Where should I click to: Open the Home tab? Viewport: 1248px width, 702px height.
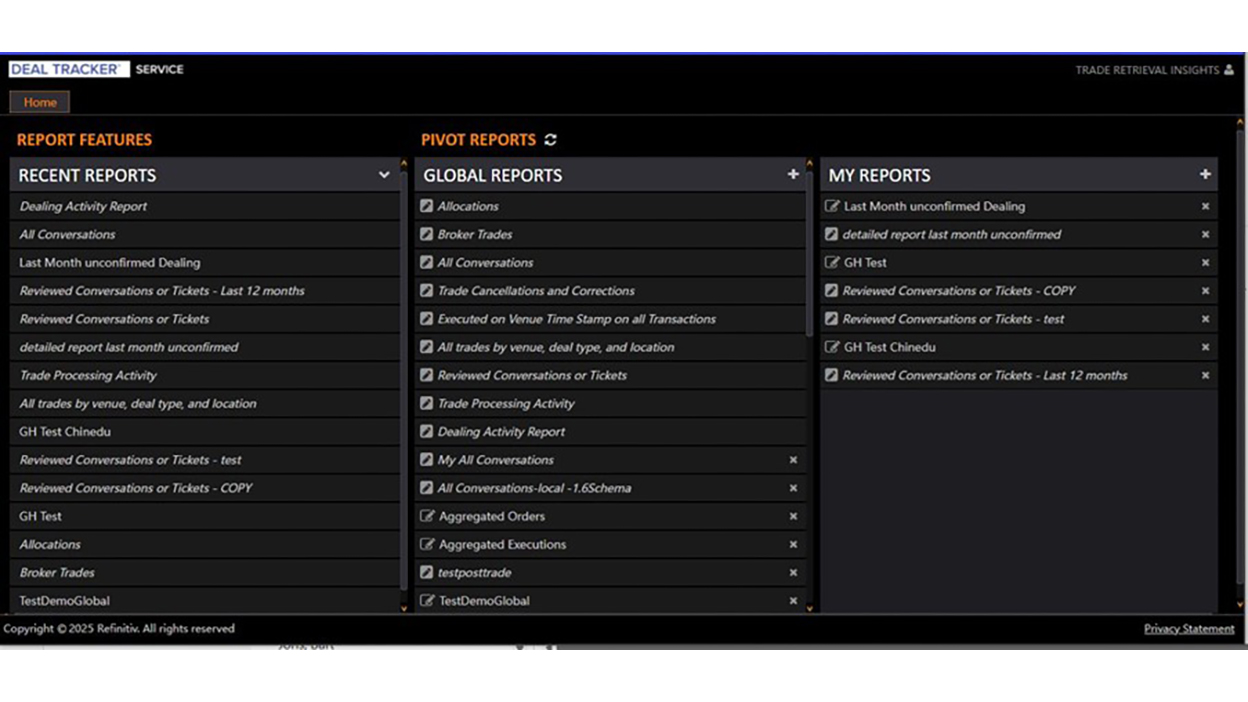click(40, 102)
